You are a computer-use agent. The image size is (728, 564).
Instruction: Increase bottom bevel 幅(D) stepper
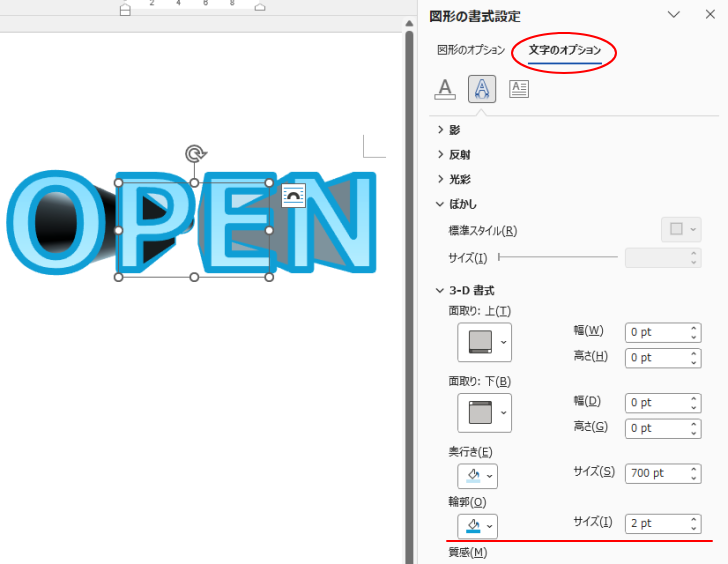694,399
